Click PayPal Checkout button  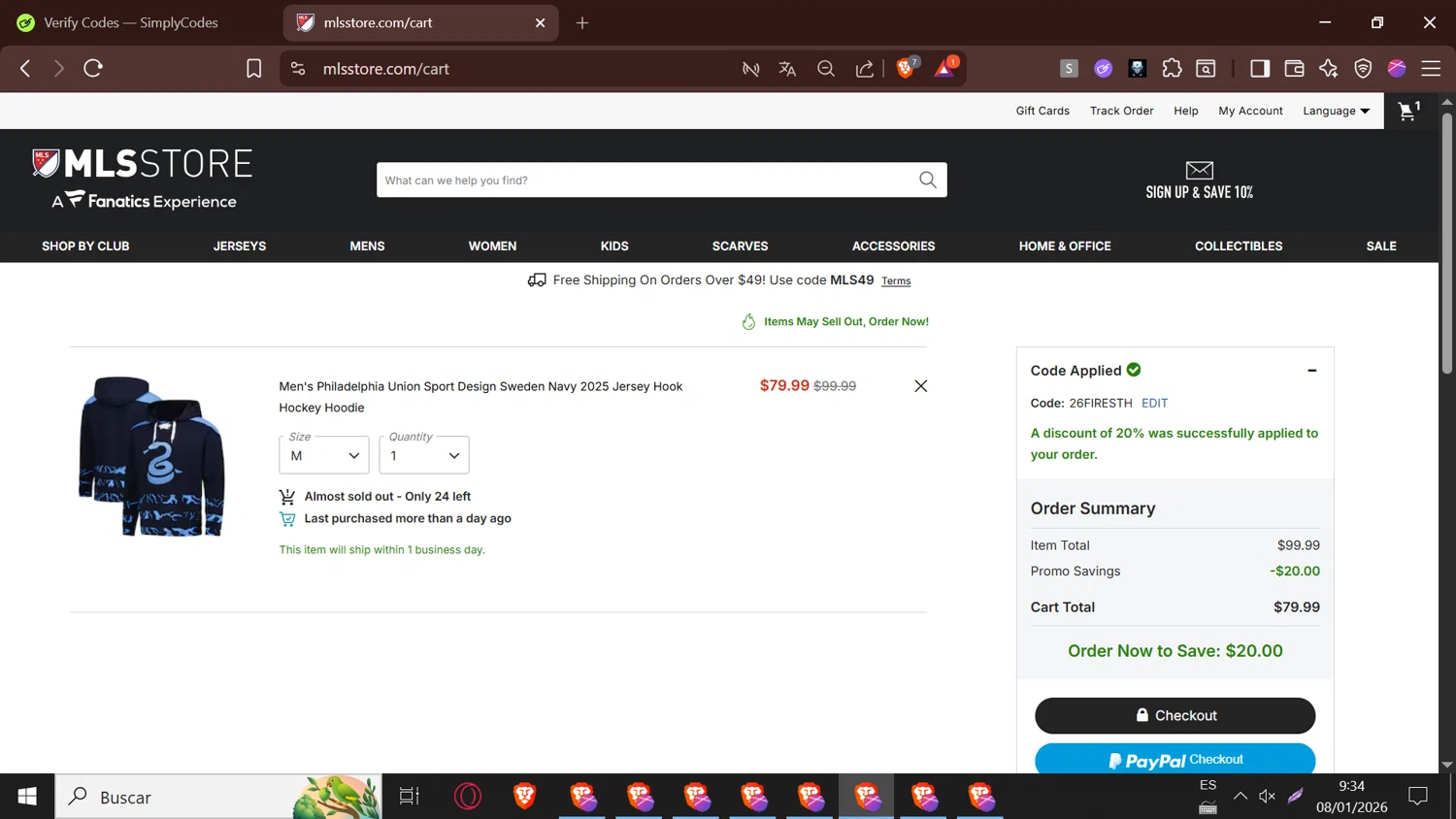[x=1175, y=759]
